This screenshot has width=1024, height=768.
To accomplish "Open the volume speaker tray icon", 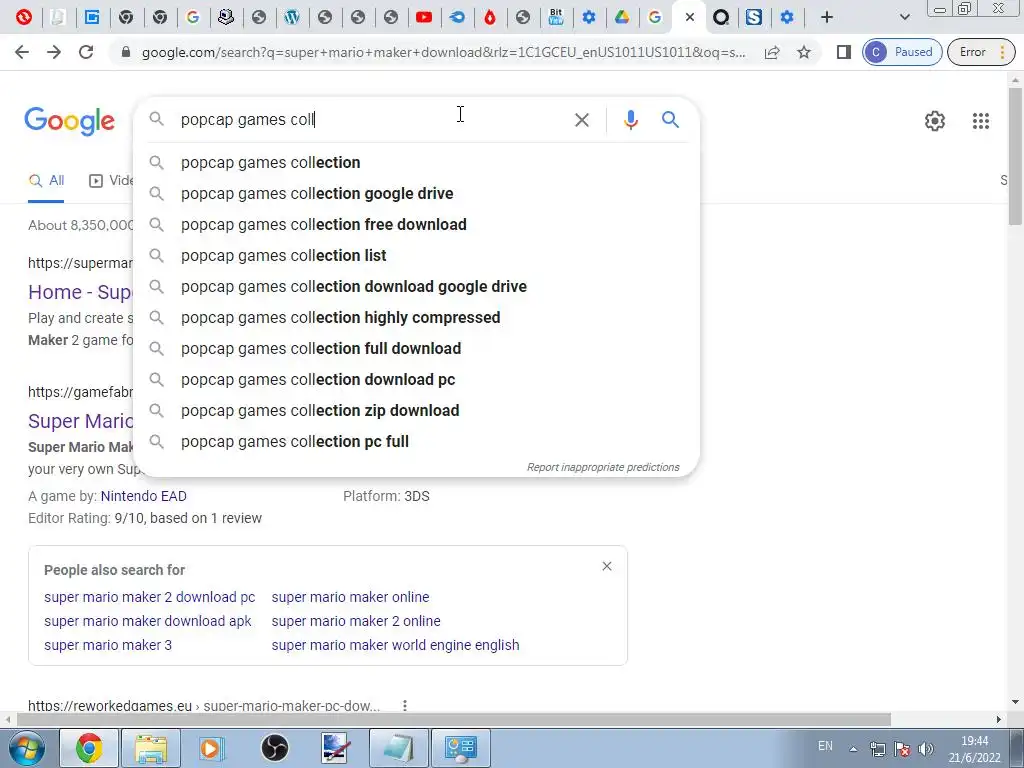I will click(925, 749).
